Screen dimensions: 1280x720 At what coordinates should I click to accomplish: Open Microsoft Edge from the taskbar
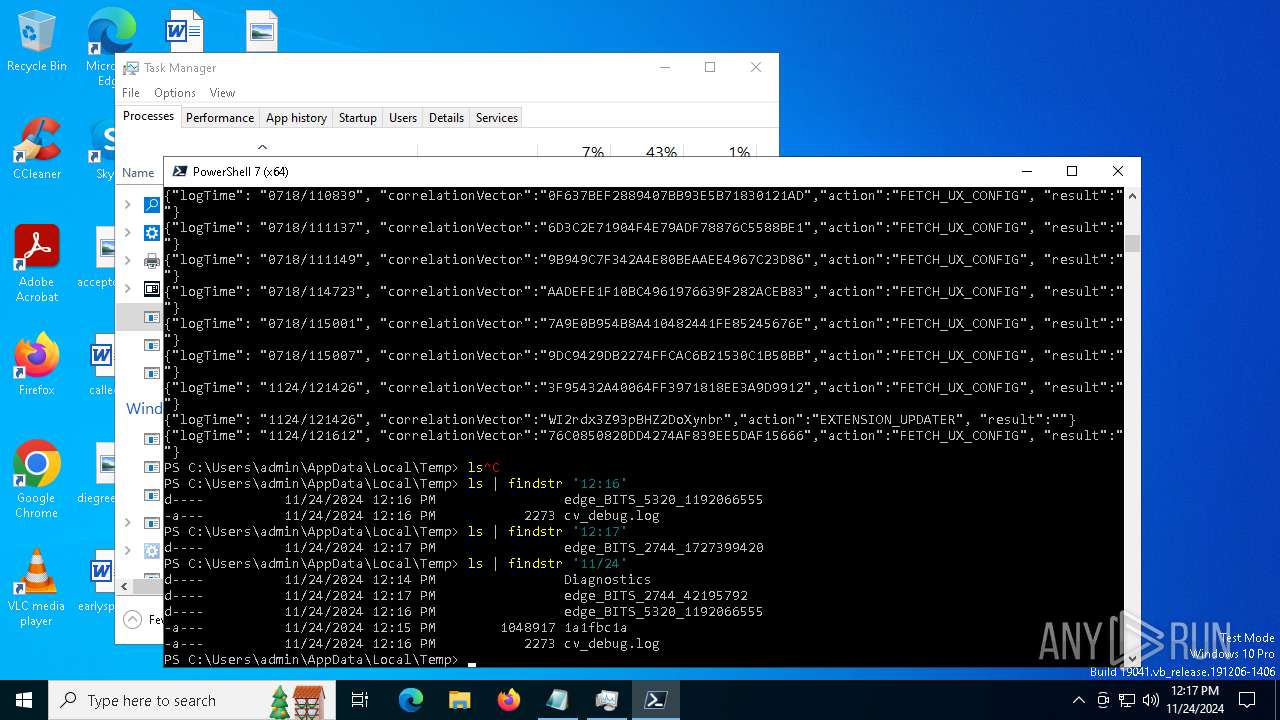click(411, 700)
